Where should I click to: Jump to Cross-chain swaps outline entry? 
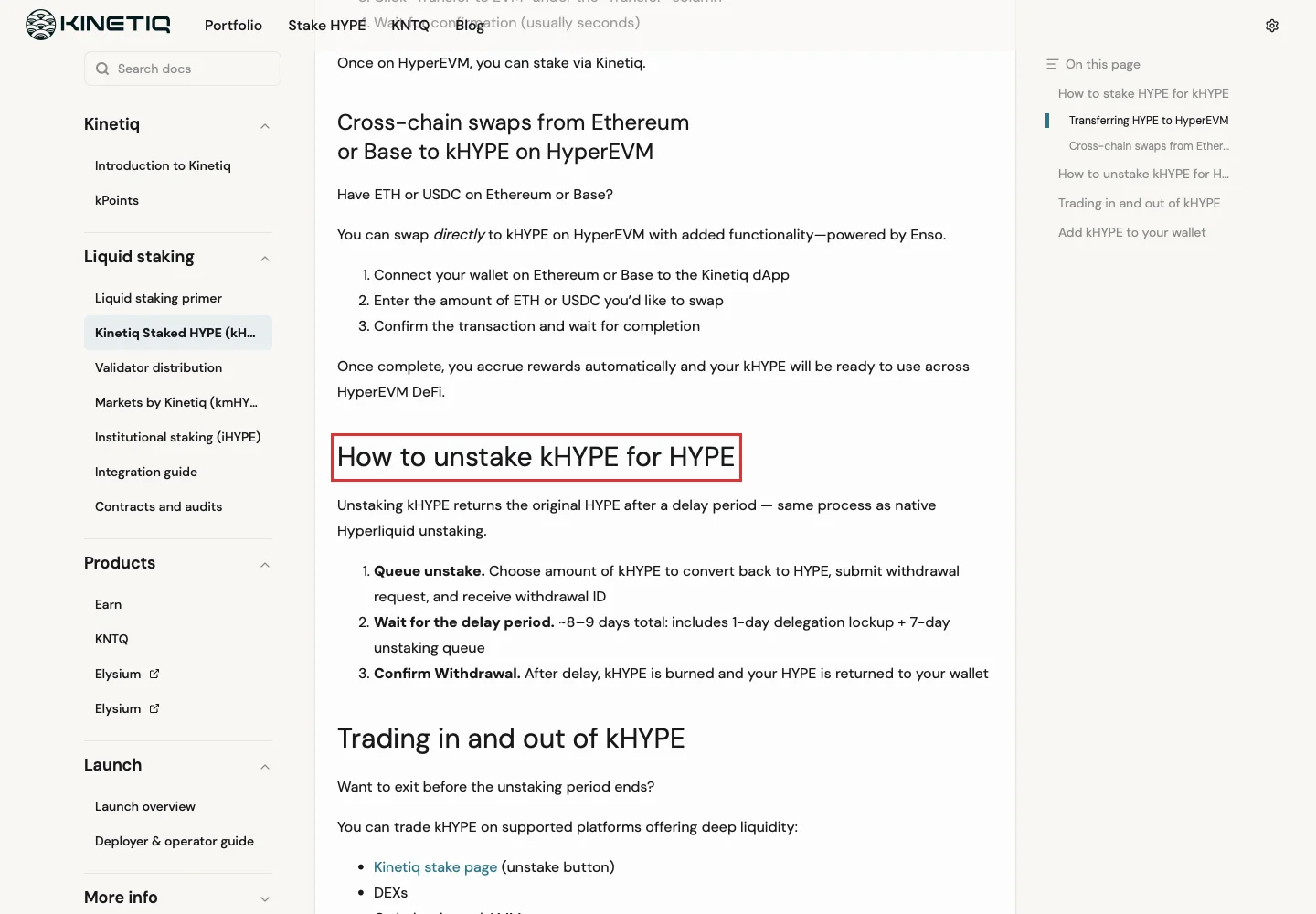tap(1149, 146)
